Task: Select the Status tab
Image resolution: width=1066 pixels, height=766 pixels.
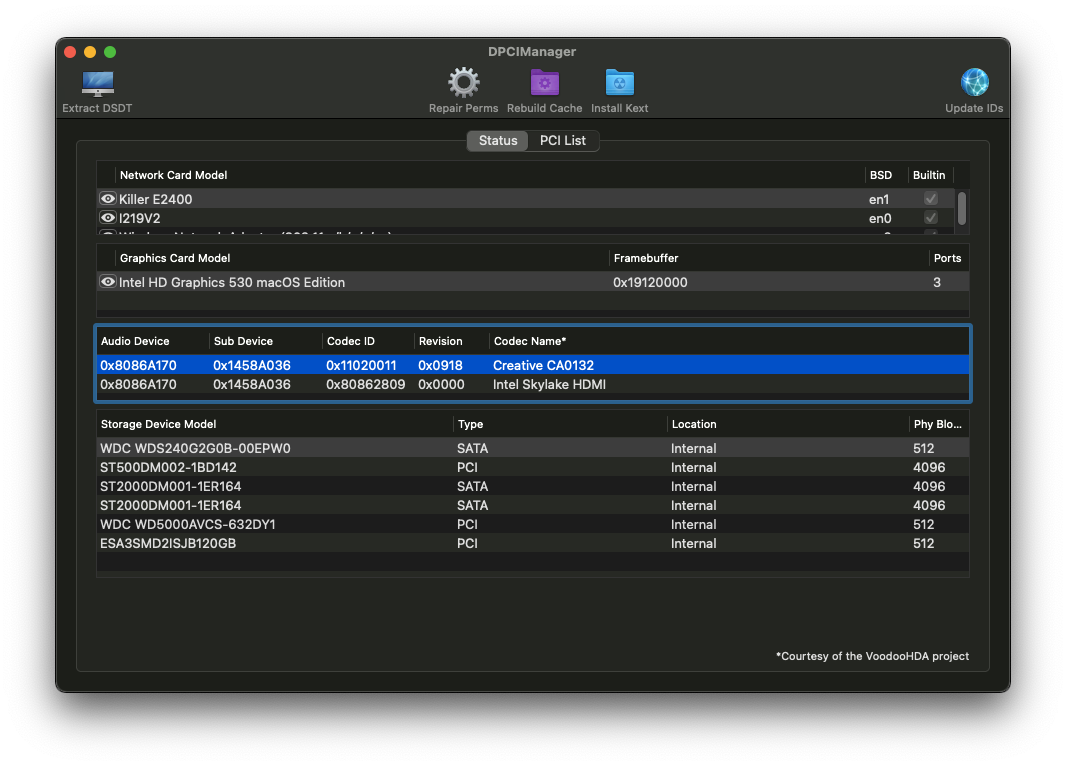Action: pyautogui.click(x=497, y=141)
